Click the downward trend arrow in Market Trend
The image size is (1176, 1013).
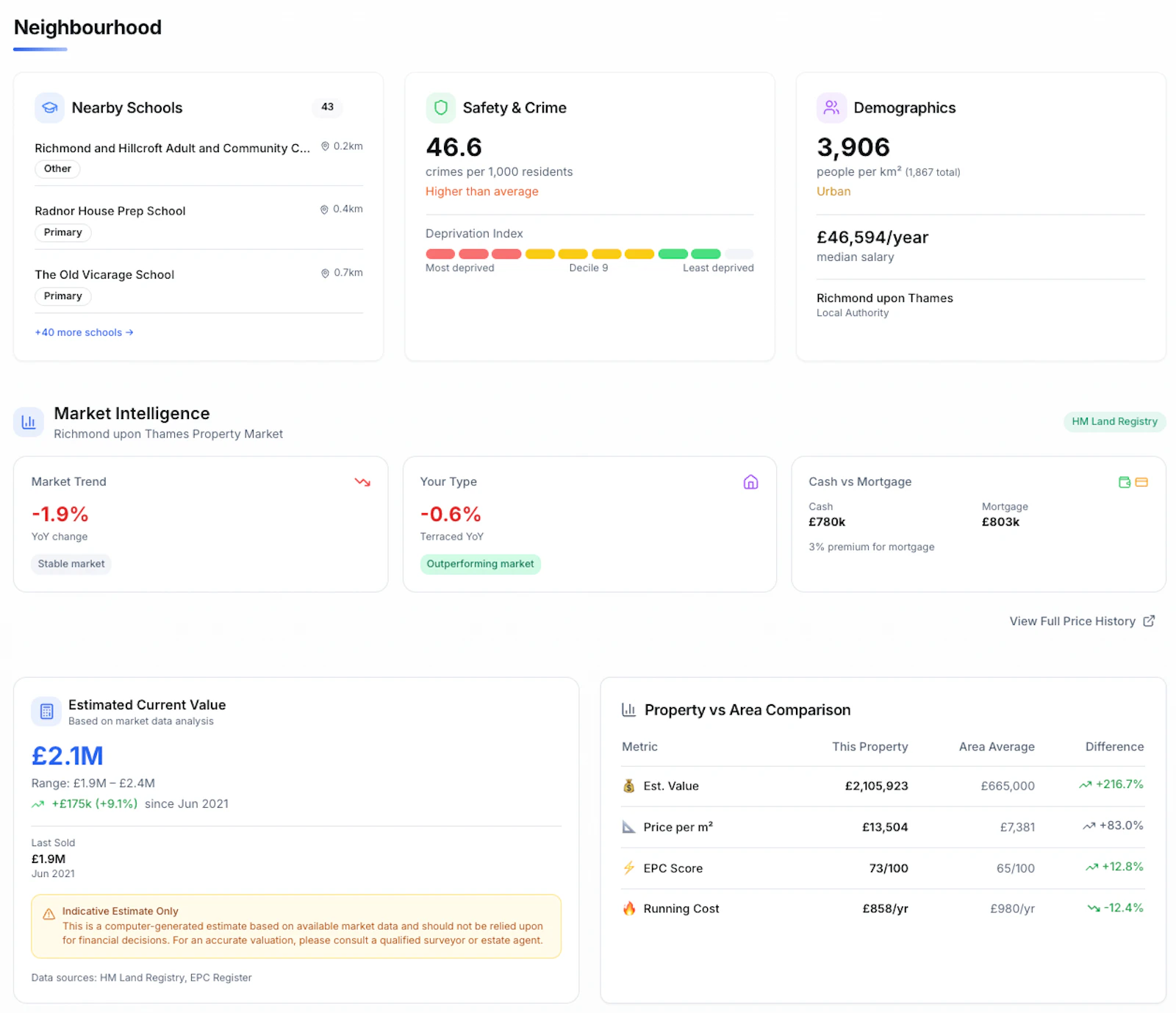coord(362,482)
